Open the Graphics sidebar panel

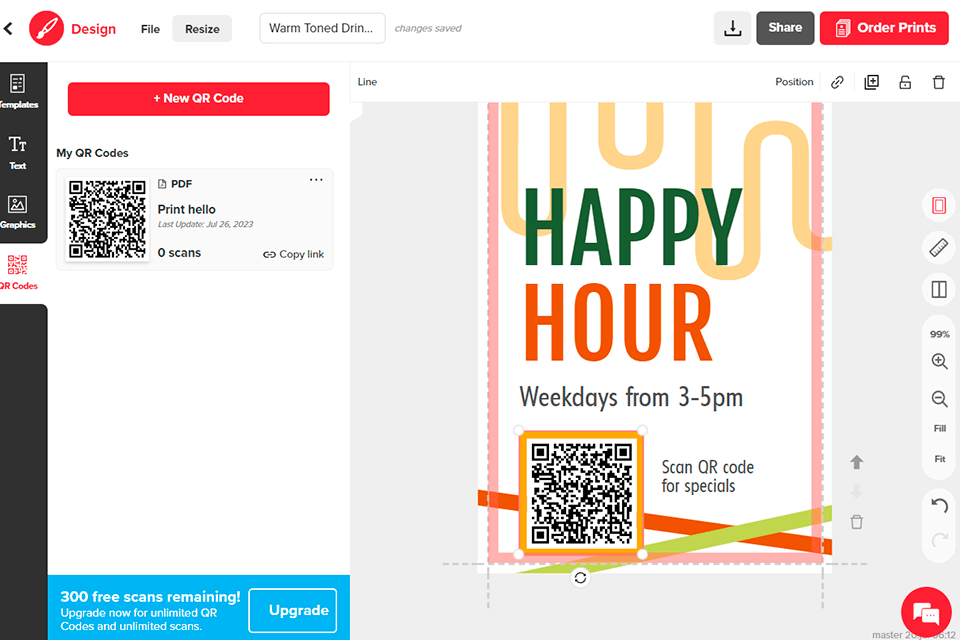point(18,212)
